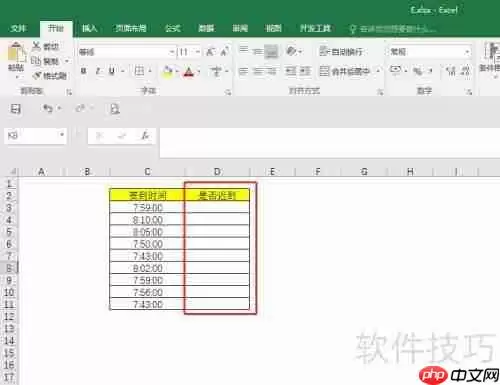The height and width of the screenshot is (385, 500).
Task: Decrease font size with smaller A
Action: pyautogui.click(x=224, y=52)
